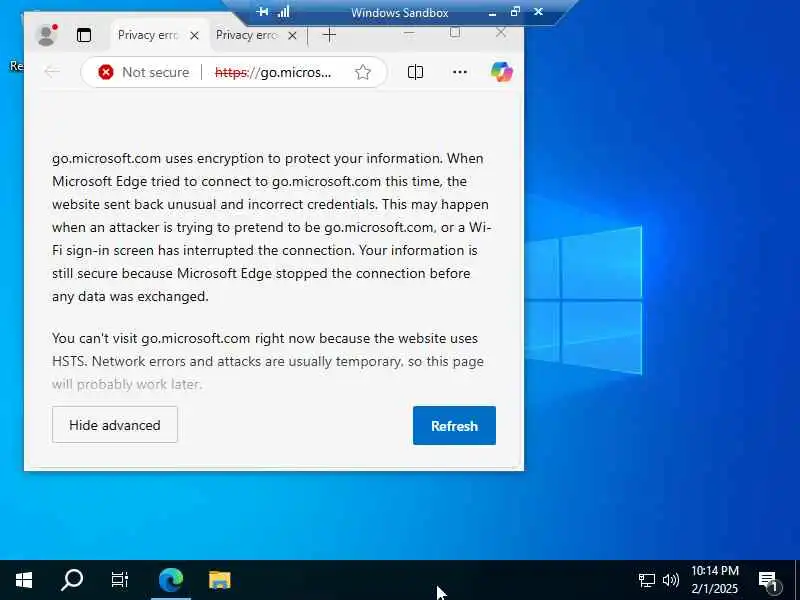Screen dimensions: 800x600
Task: Open the Windows Start menu
Action: (x=23, y=580)
